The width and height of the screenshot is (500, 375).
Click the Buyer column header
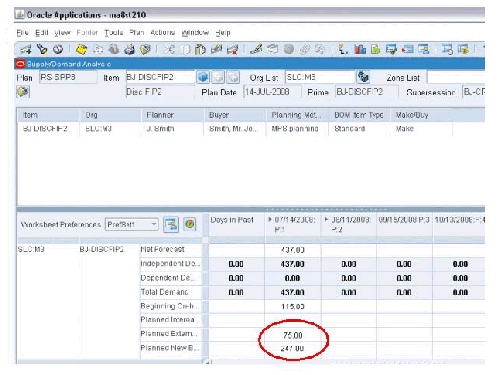point(235,115)
